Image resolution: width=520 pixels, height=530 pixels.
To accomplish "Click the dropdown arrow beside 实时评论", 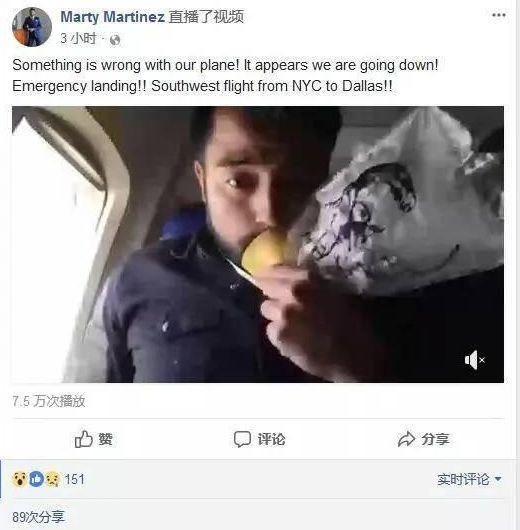I will 498,479.
